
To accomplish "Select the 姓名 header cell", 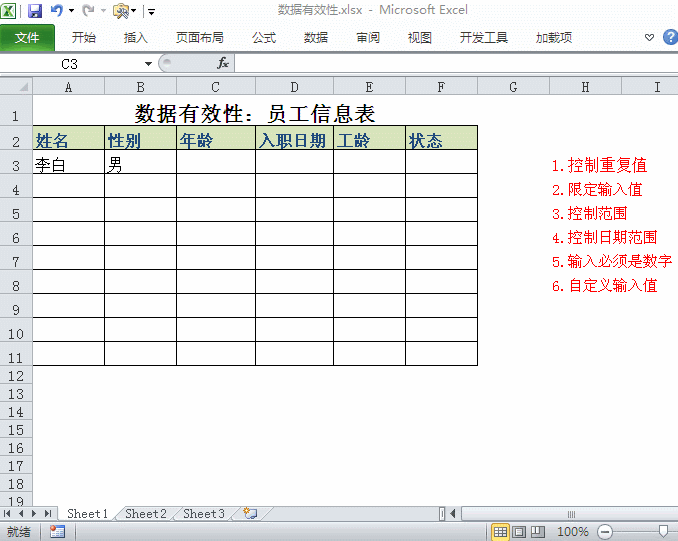I will pos(68,138).
